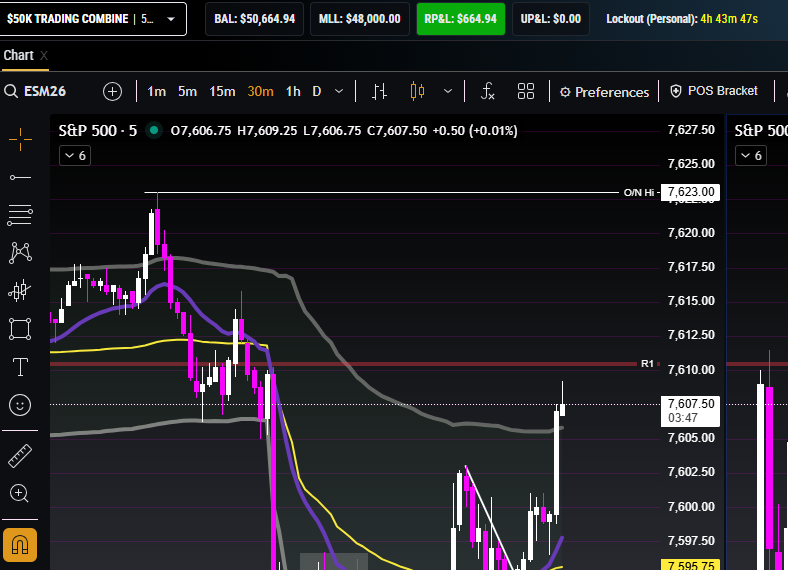Expand the more timeframes dropdown
Image resolution: width=788 pixels, height=570 pixels.
pos(339,91)
